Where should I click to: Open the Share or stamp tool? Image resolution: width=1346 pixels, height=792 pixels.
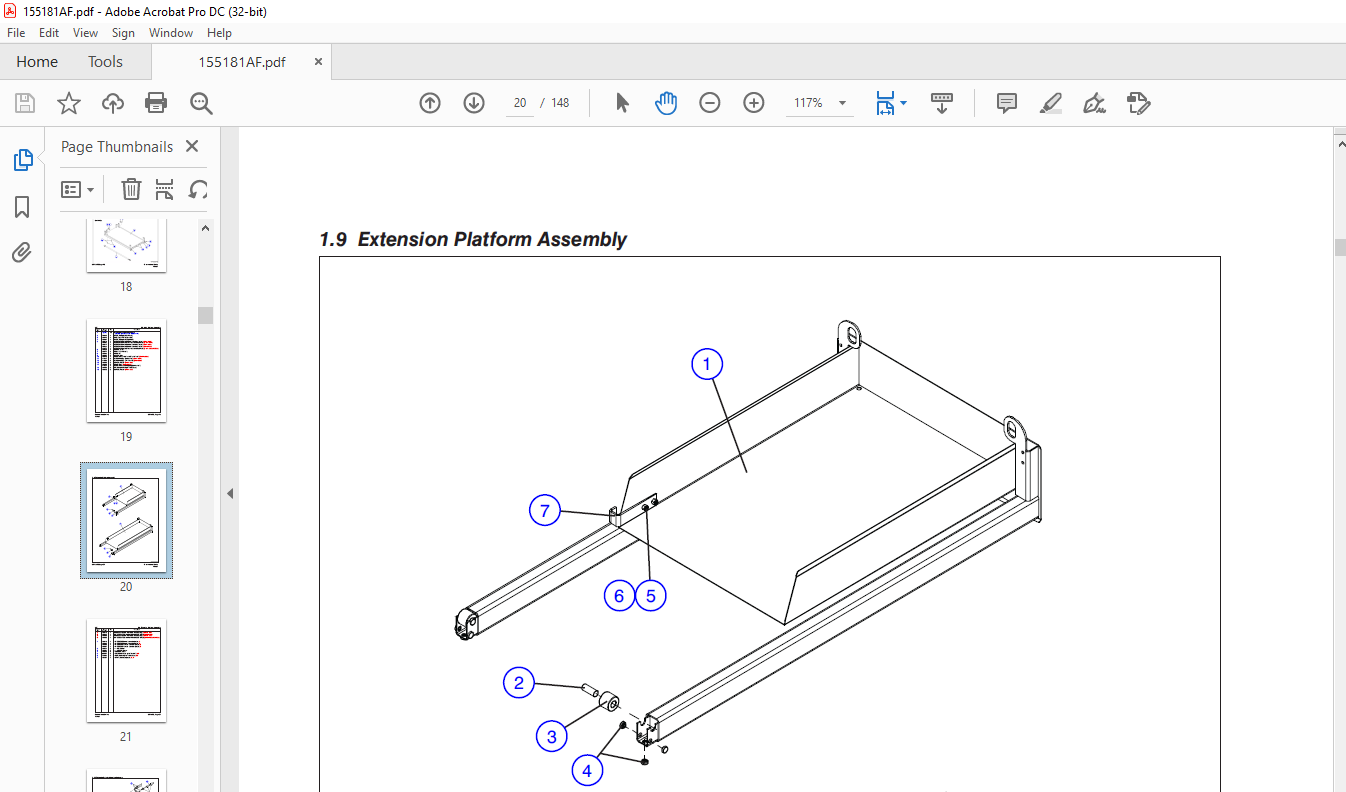tap(1139, 103)
